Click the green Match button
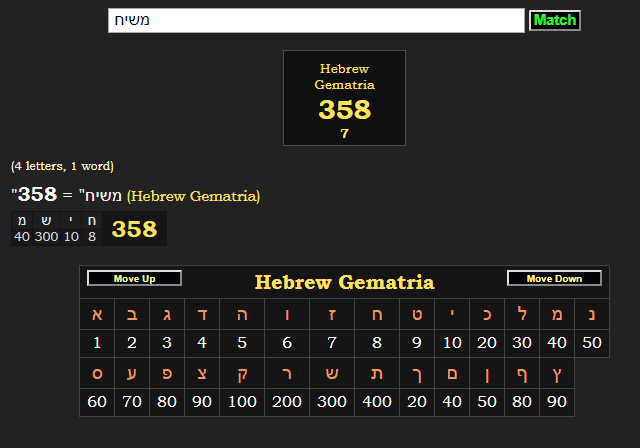 tap(554, 20)
